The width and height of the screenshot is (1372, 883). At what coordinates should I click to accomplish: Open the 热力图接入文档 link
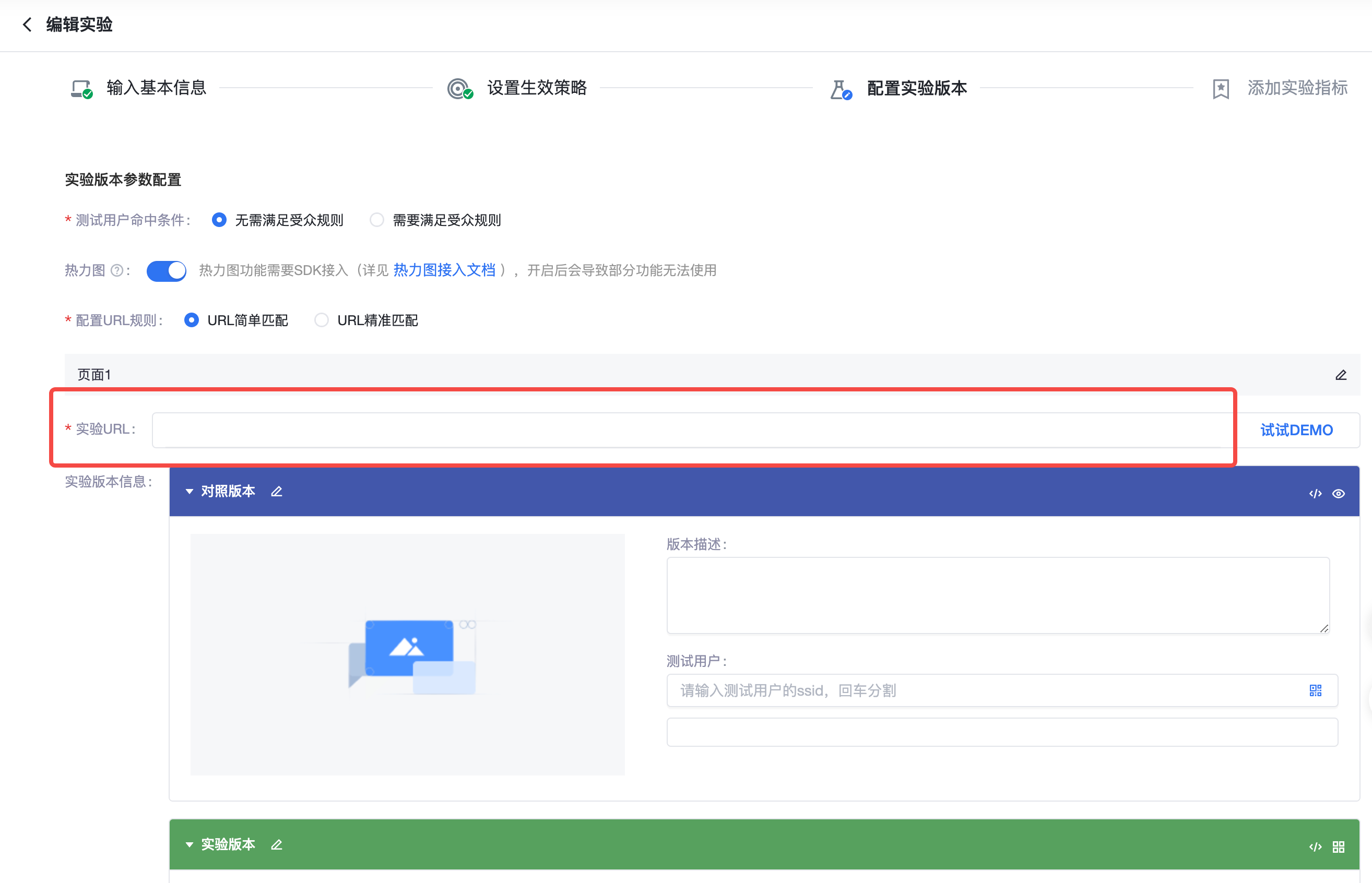coord(444,271)
